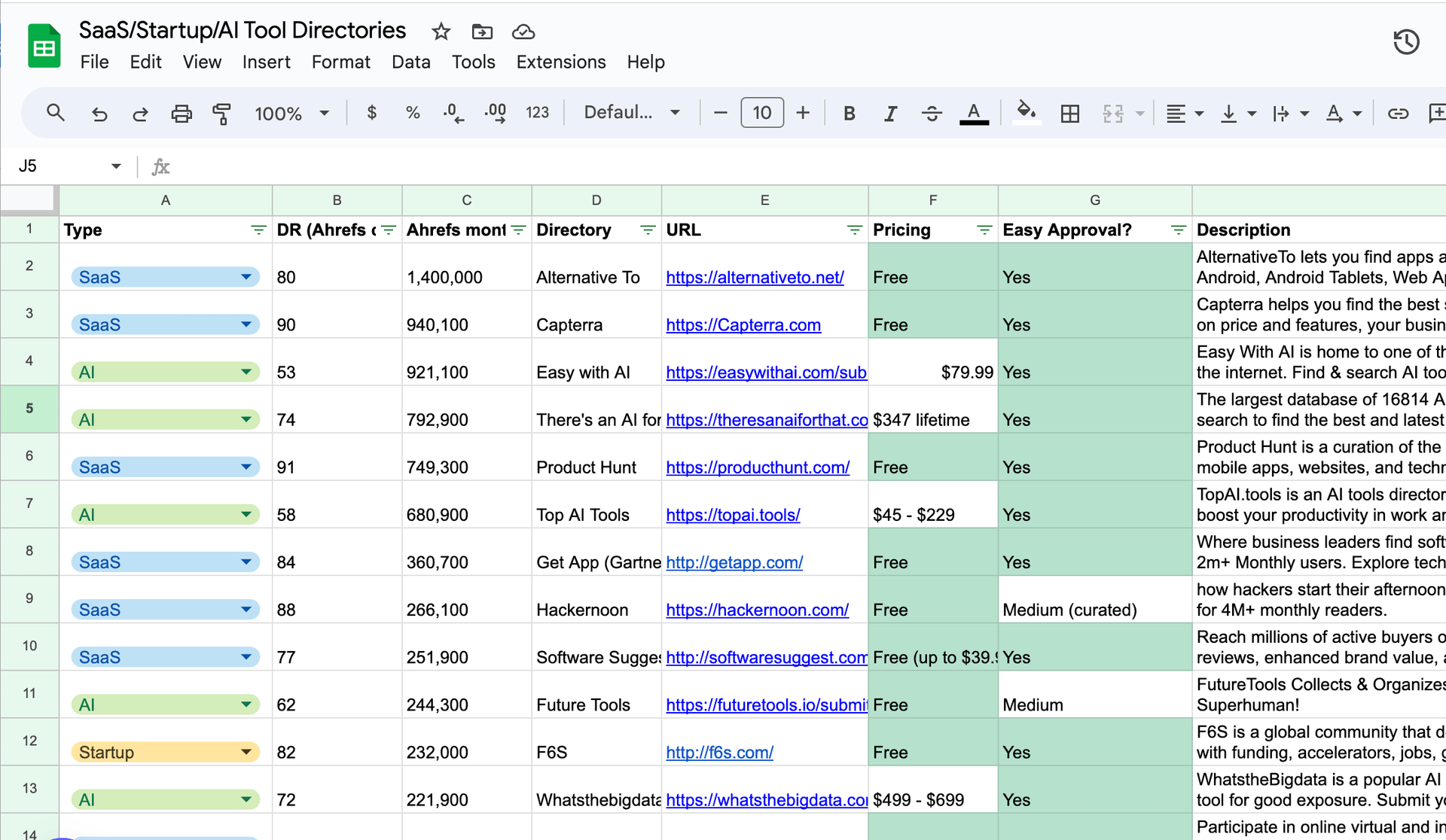Image resolution: width=1446 pixels, height=840 pixels.
Task: Open the zoom 100% dropdown
Action: (x=292, y=114)
